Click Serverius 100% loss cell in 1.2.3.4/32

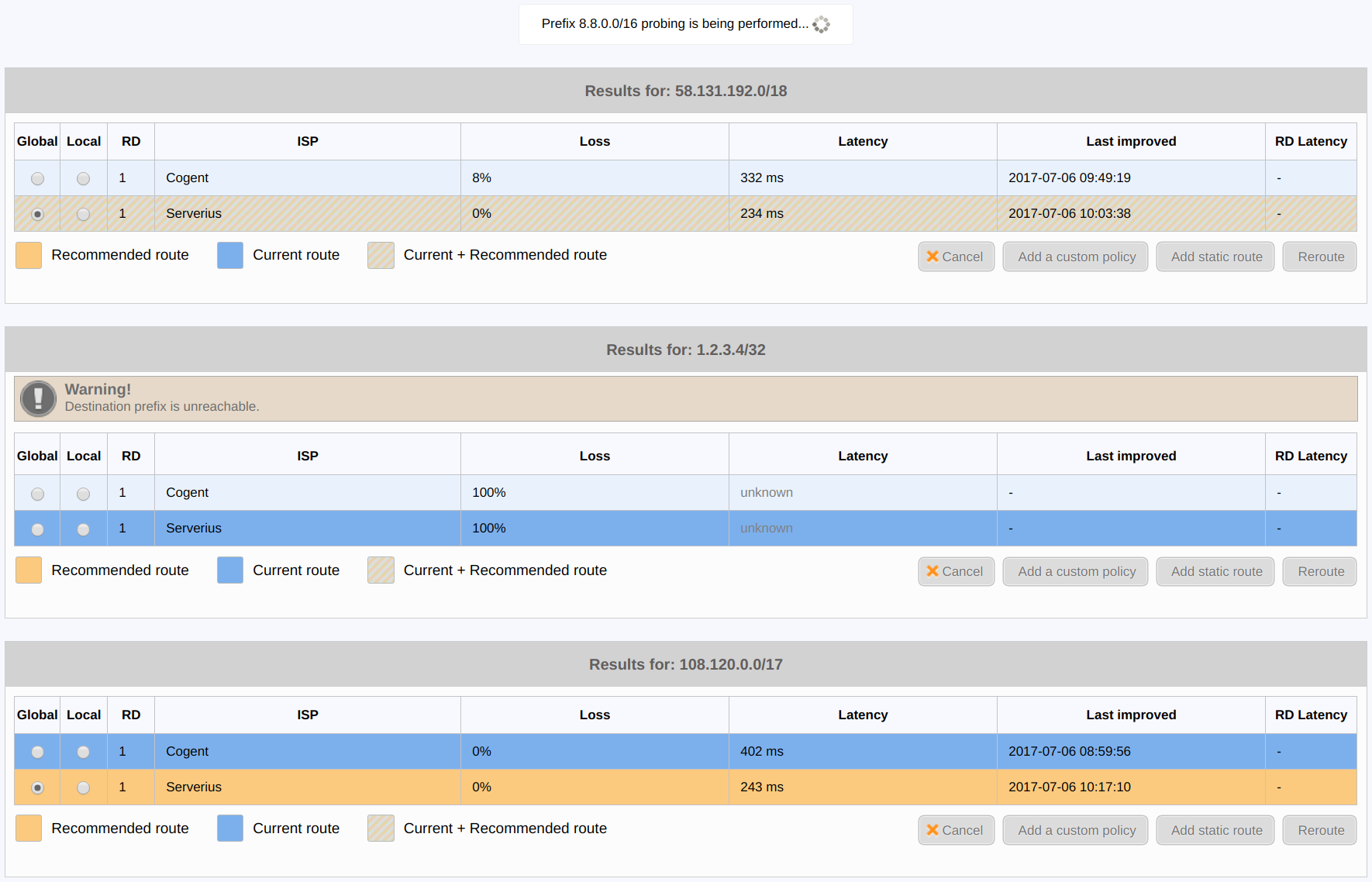pyautogui.click(x=595, y=528)
